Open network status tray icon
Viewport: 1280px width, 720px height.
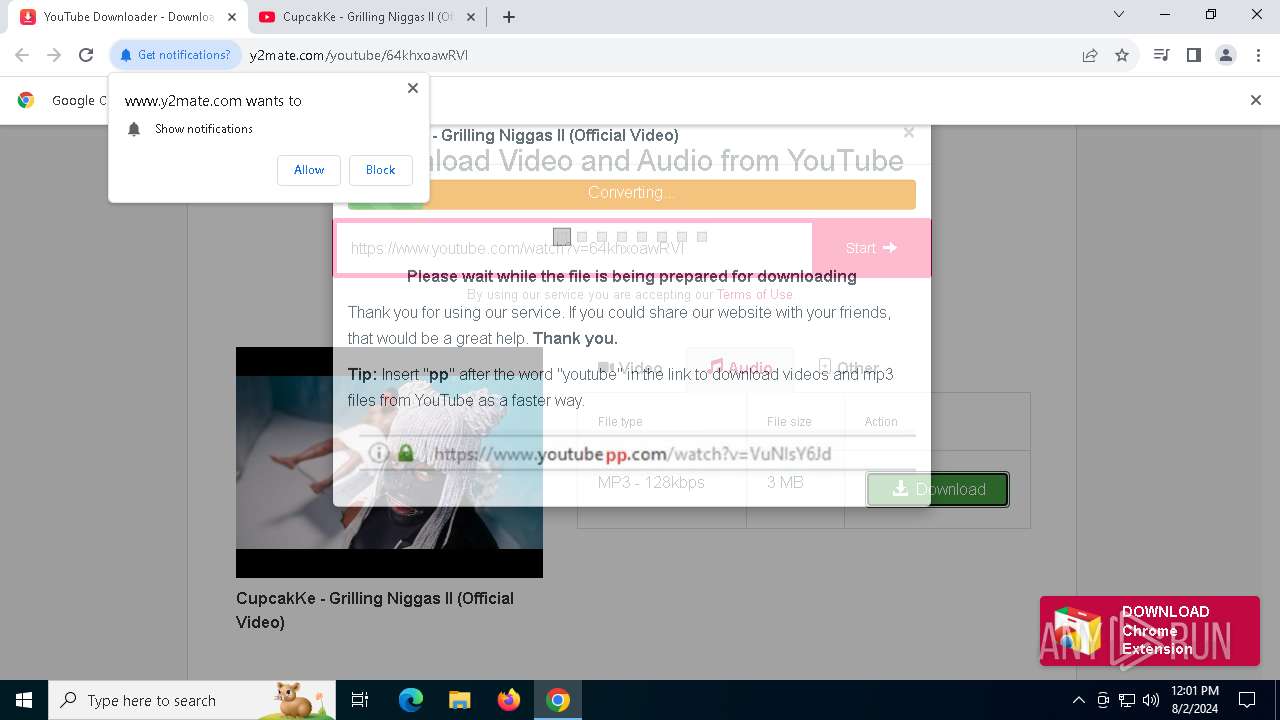click(1127, 700)
